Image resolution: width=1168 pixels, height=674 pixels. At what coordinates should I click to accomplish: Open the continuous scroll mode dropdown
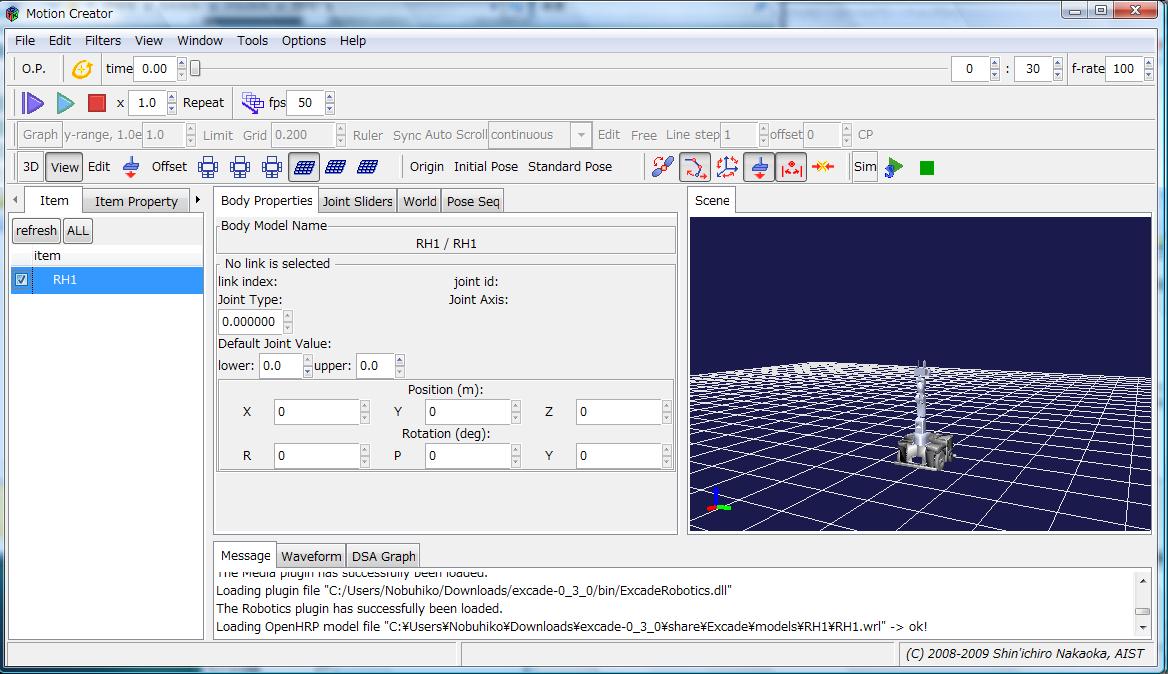[x=581, y=135]
